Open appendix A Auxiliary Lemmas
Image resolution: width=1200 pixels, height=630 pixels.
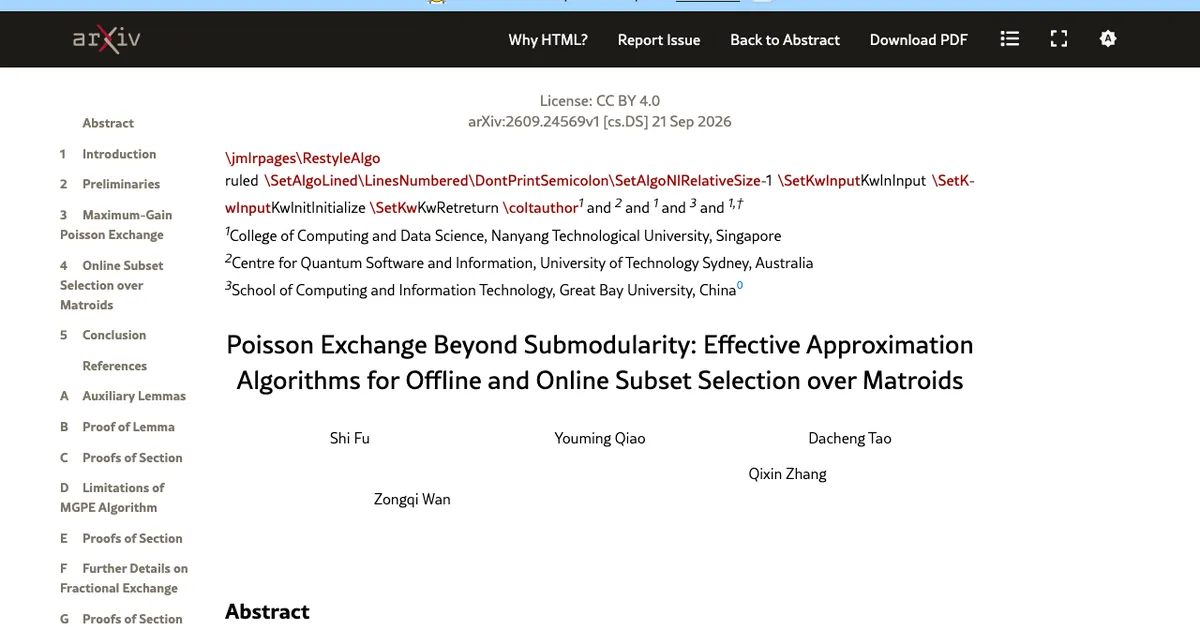pos(123,396)
